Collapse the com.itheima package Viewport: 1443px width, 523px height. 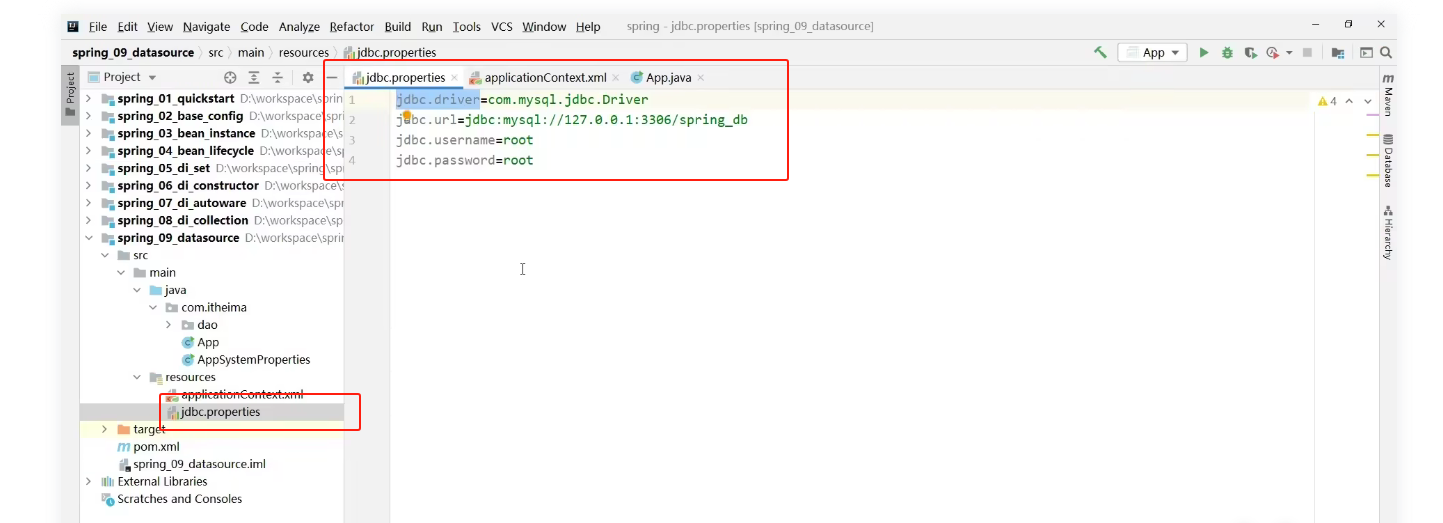pyautogui.click(x=153, y=307)
